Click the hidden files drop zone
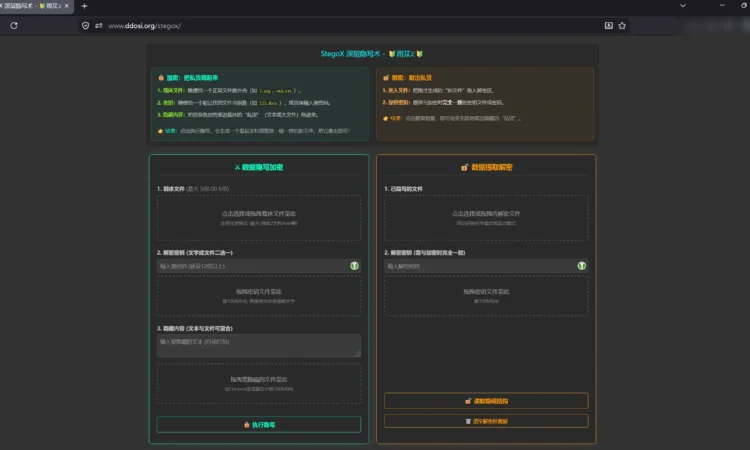 259,384
